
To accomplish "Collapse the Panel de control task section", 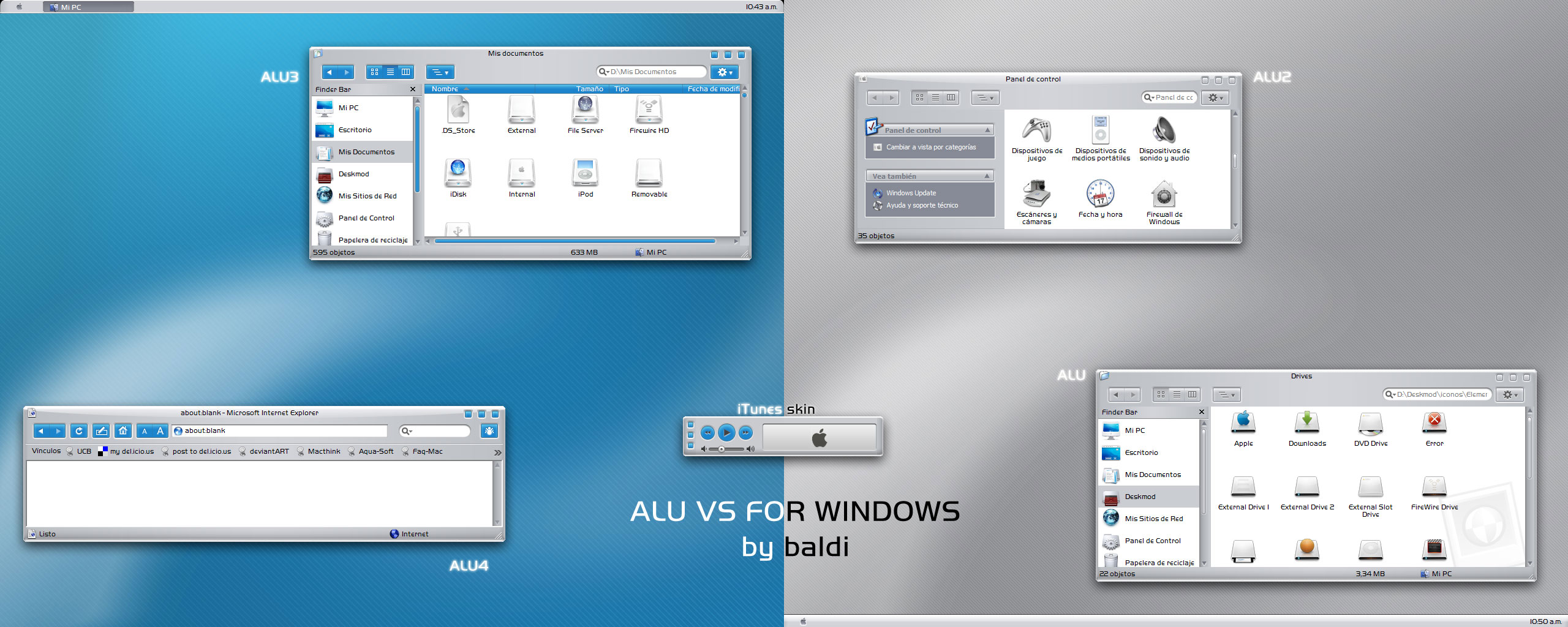I will click(987, 130).
